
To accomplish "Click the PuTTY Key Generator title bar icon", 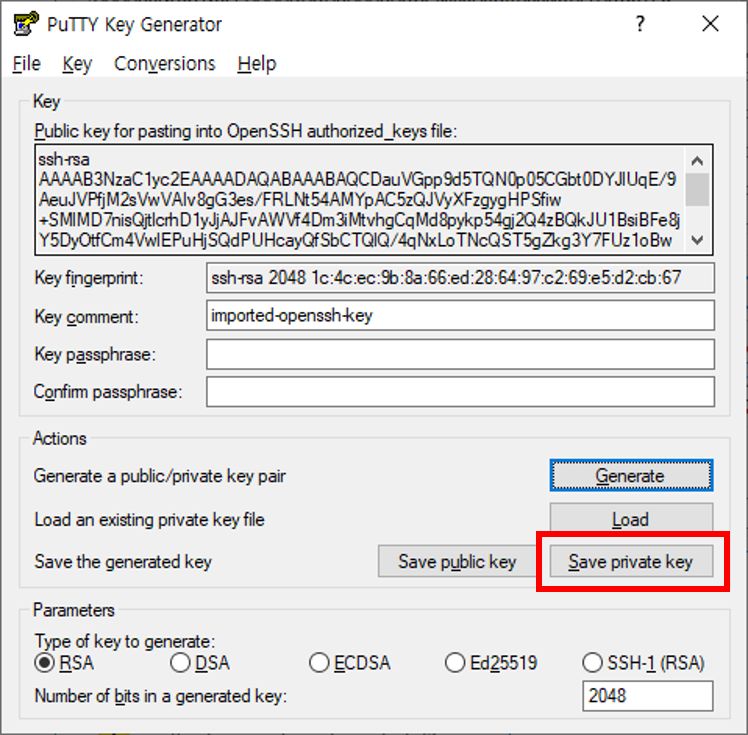I will click(x=25, y=24).
